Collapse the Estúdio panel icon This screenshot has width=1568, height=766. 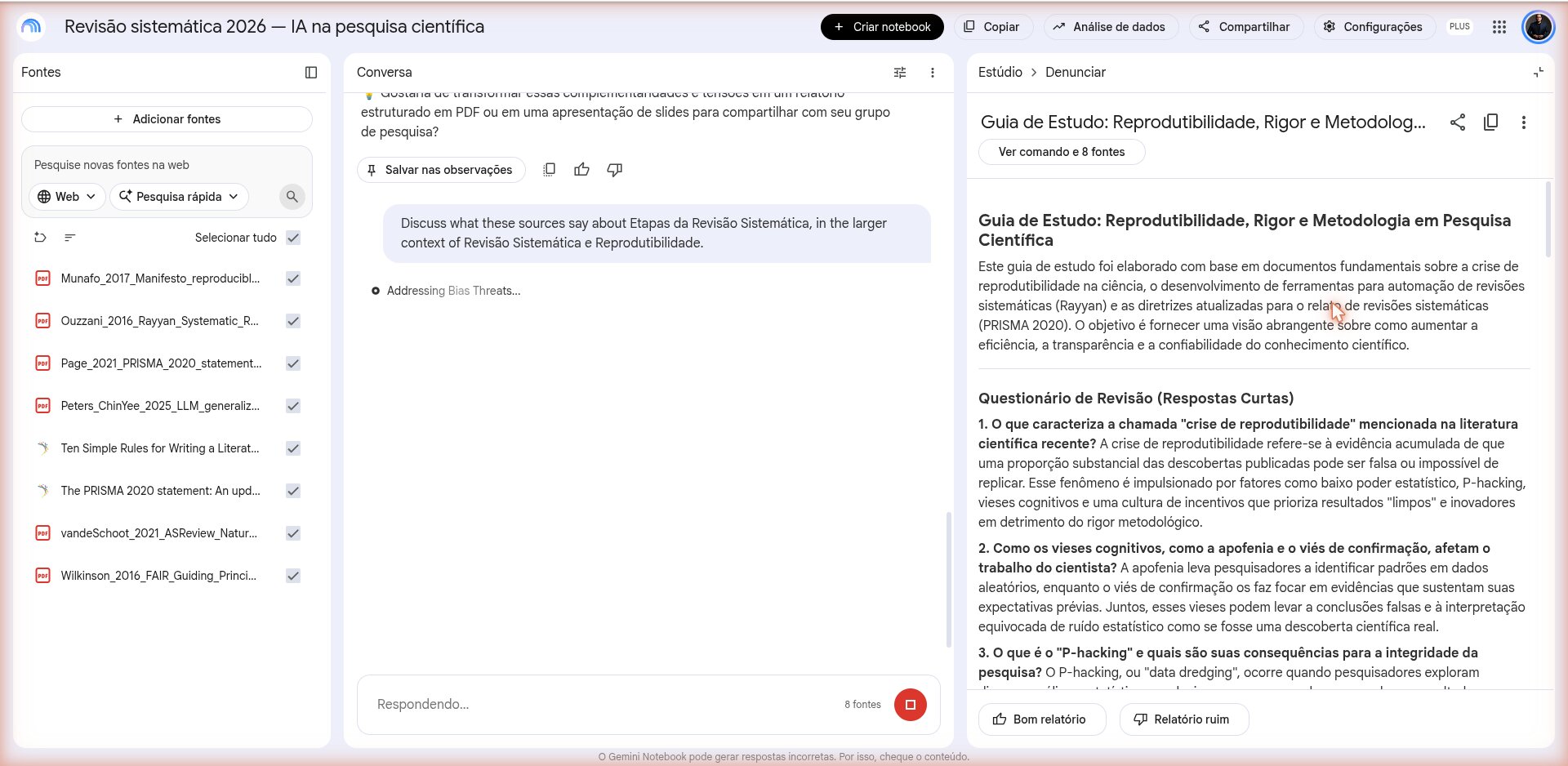(1539, 73)
